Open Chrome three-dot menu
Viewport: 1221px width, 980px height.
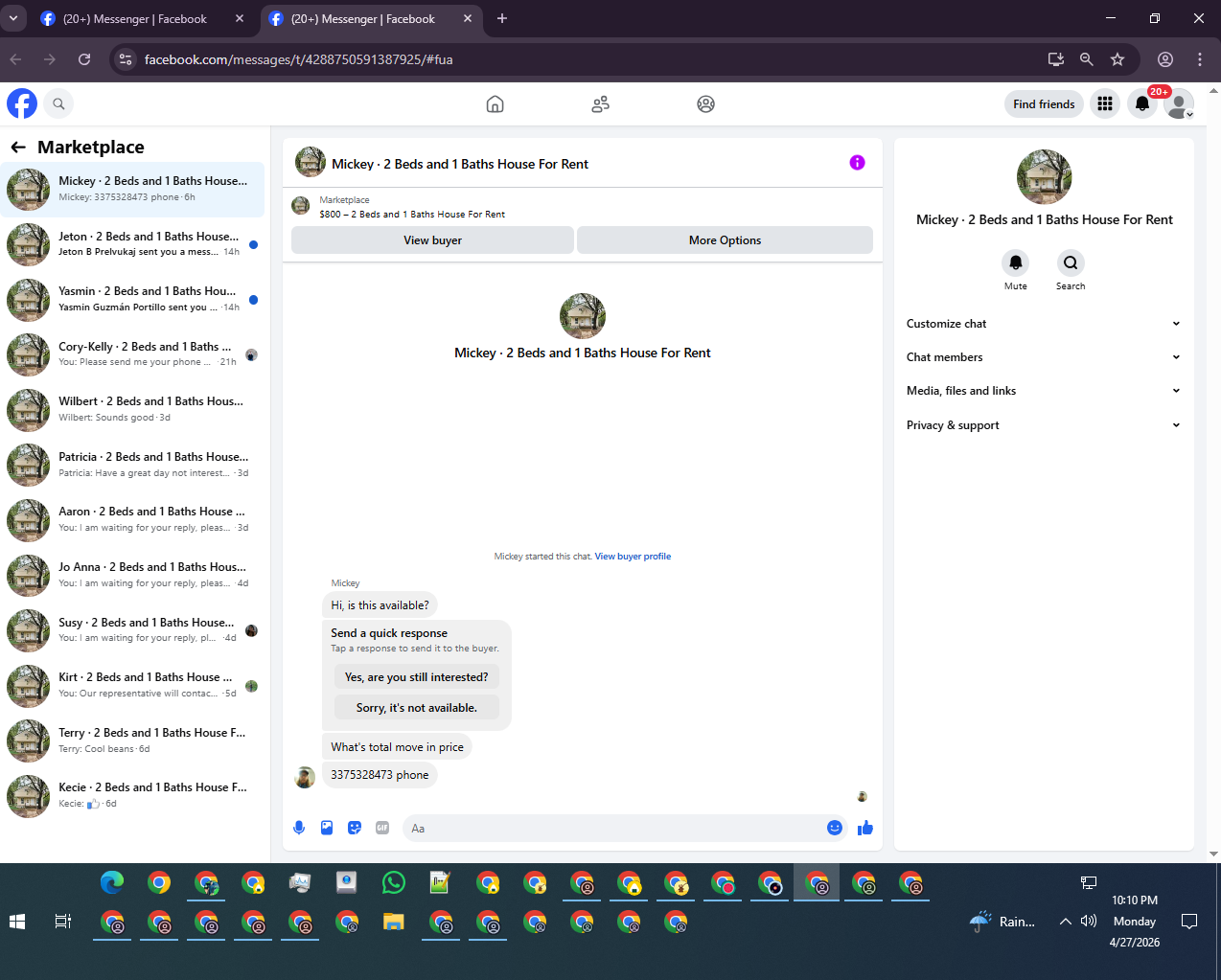coord(1200,59)
